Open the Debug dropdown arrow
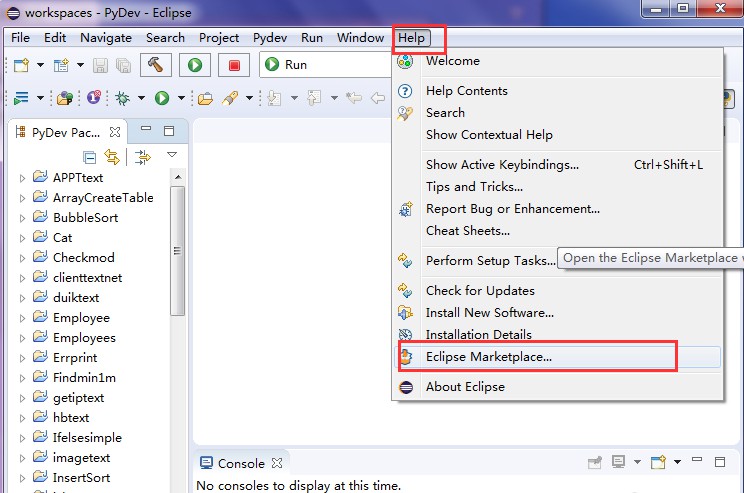This screenshot has width=744, height=493. [x=141, y=98]
